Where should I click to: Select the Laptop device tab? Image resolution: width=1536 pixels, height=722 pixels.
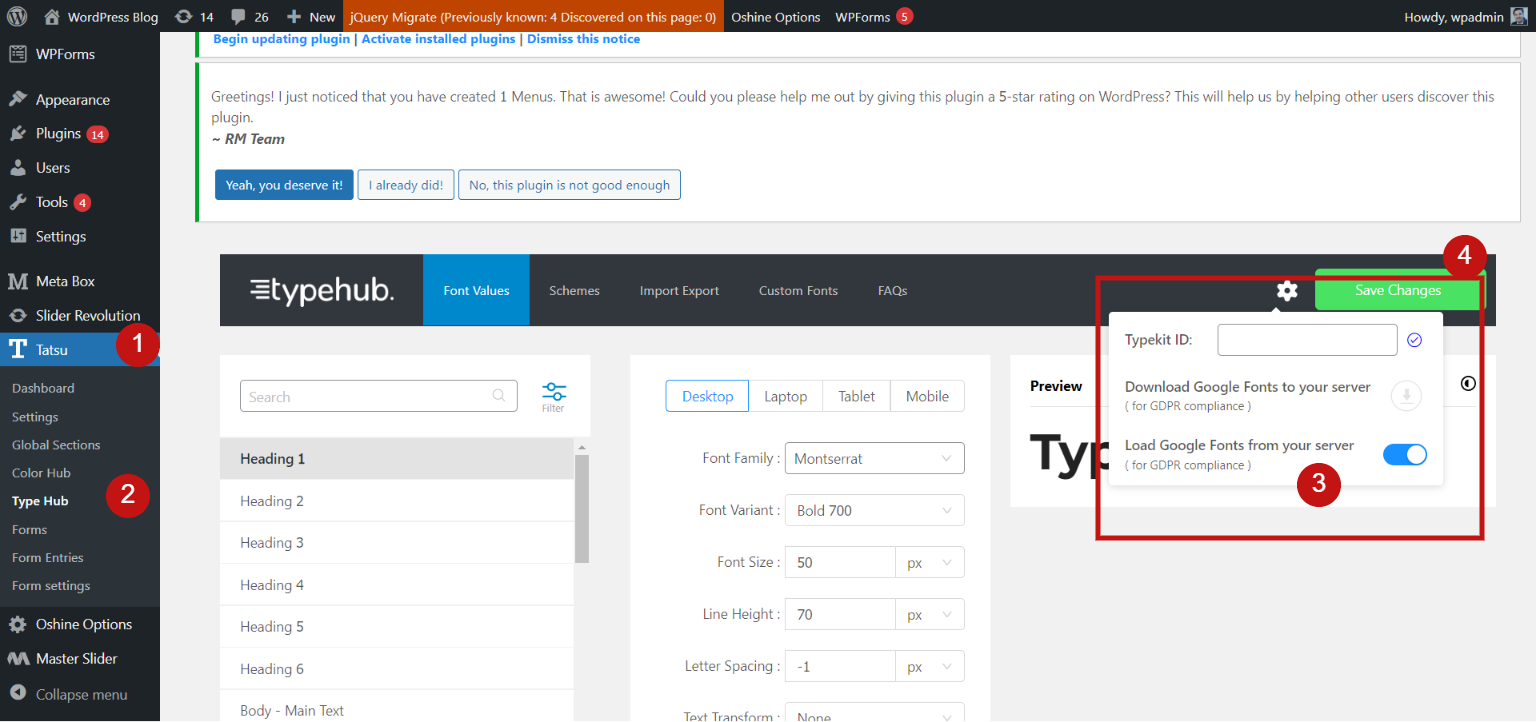786,396
